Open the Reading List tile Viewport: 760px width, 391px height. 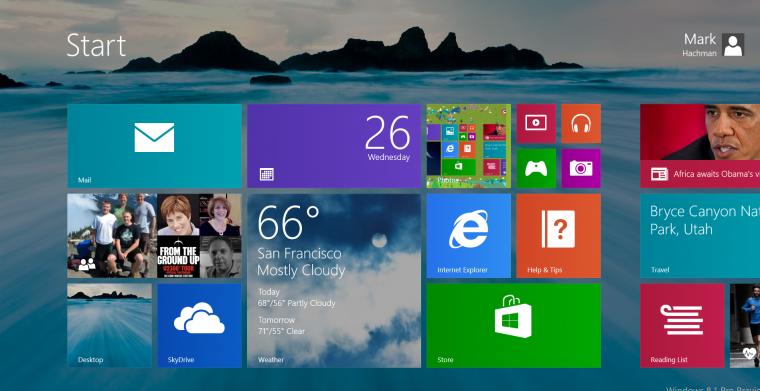[x=682, y=326]
